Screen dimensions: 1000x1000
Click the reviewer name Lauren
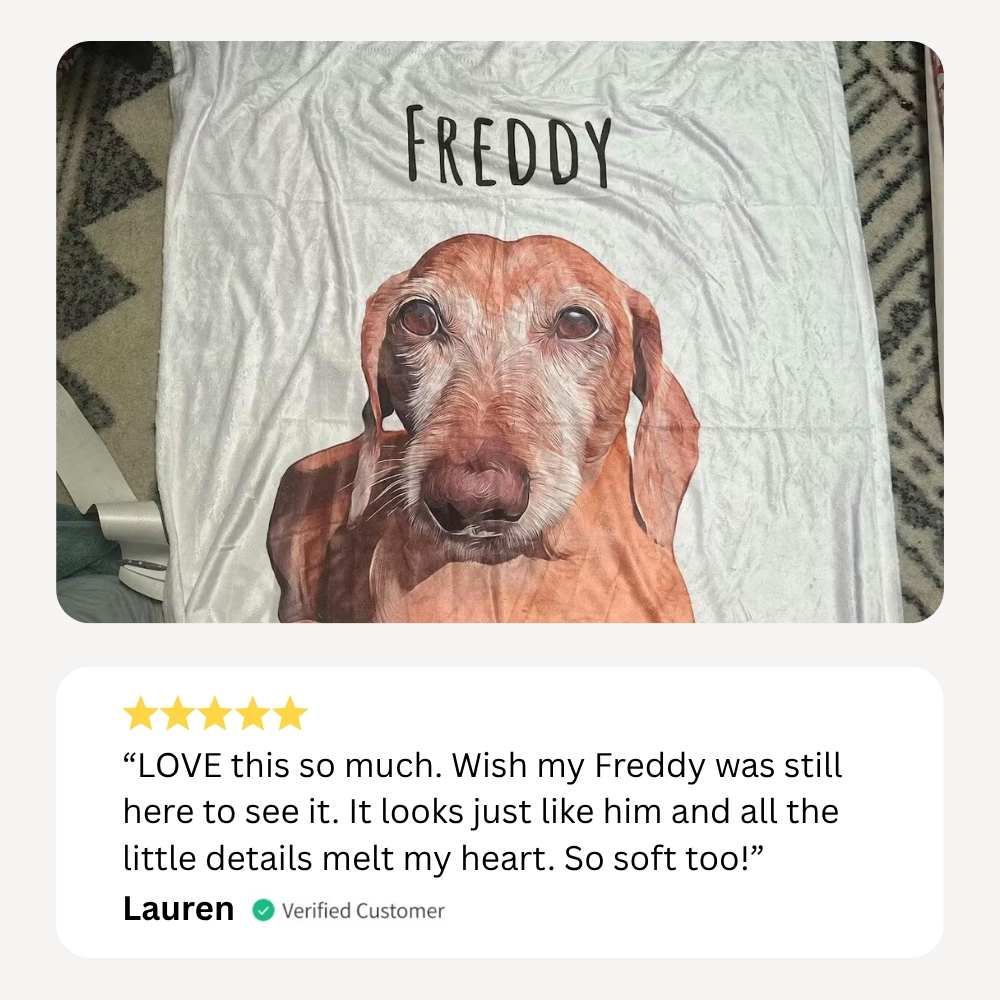(179, 908)
